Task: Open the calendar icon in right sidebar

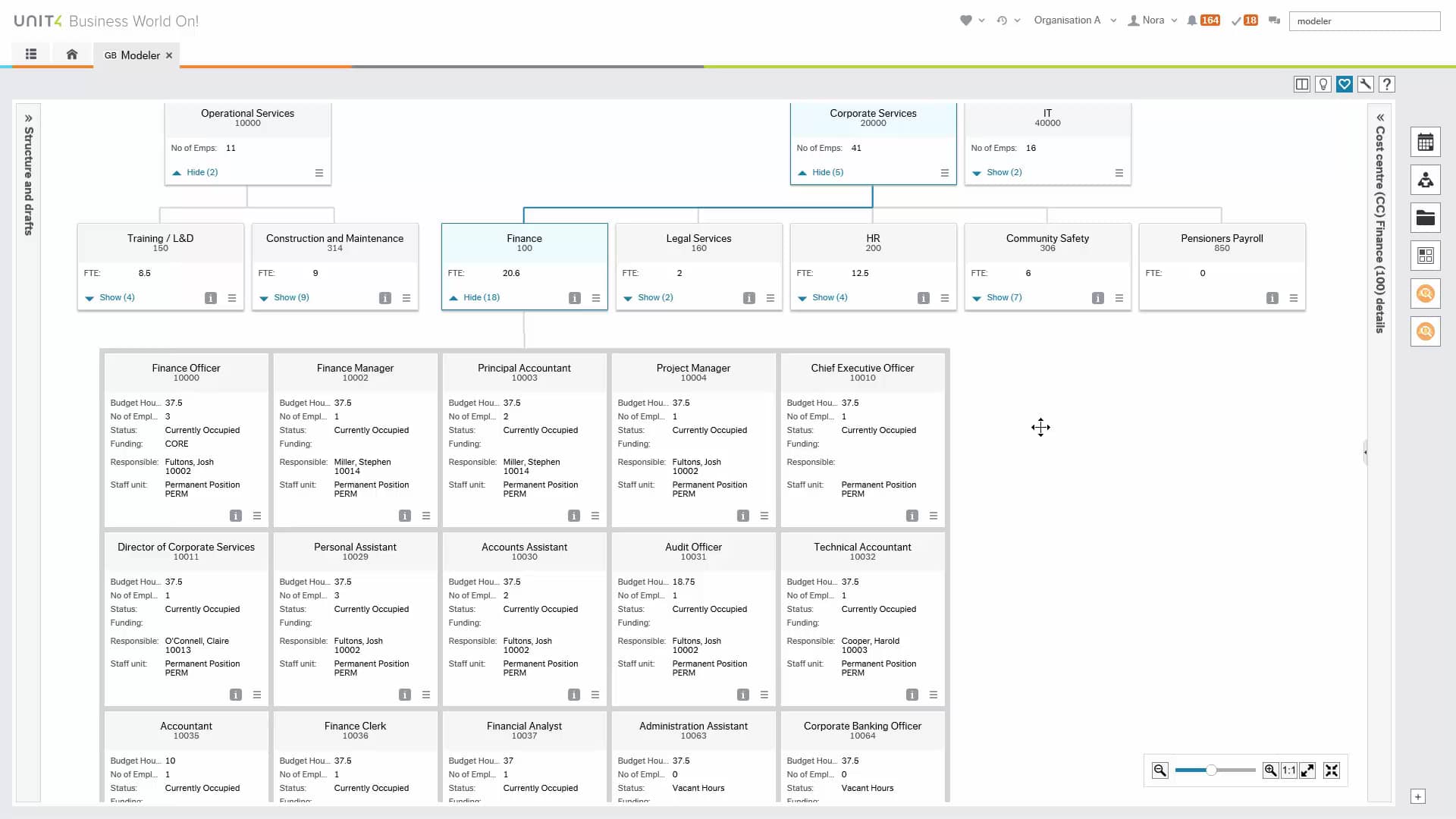Action: pyautogui.click(x=1426, y=142)
